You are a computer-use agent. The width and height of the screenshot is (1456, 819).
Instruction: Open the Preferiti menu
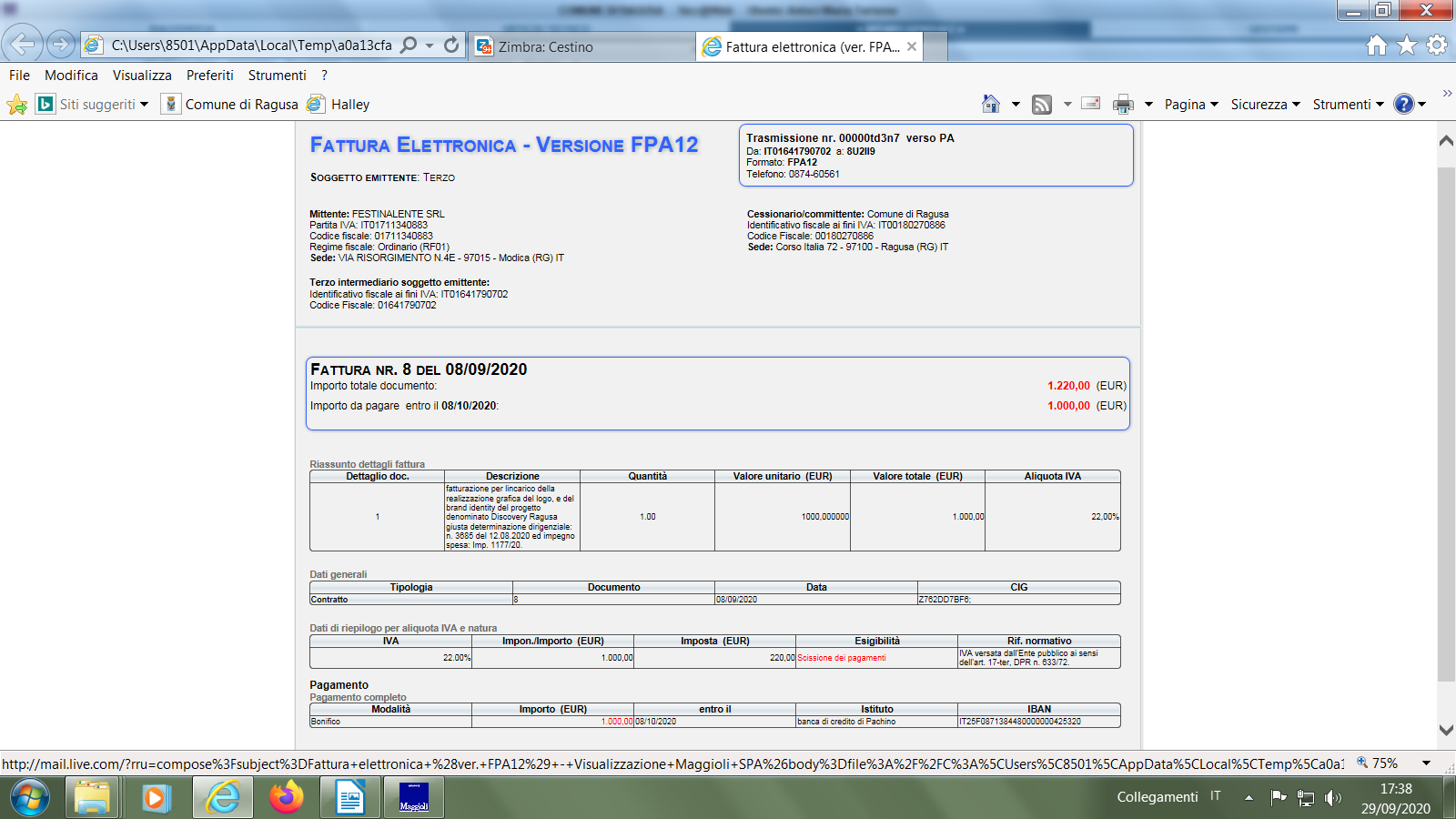[209, 76]
